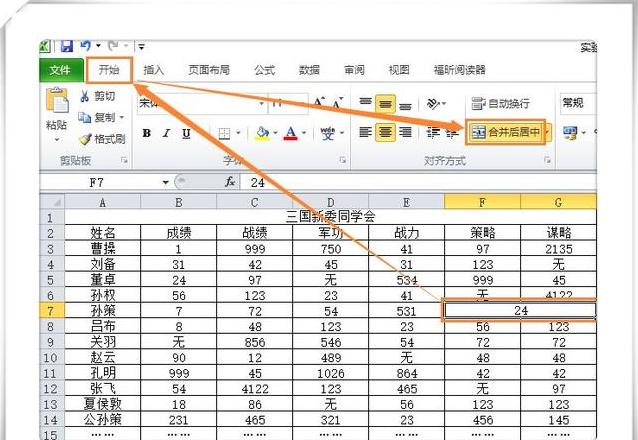Open the 文件 tab

coord(61,70)
